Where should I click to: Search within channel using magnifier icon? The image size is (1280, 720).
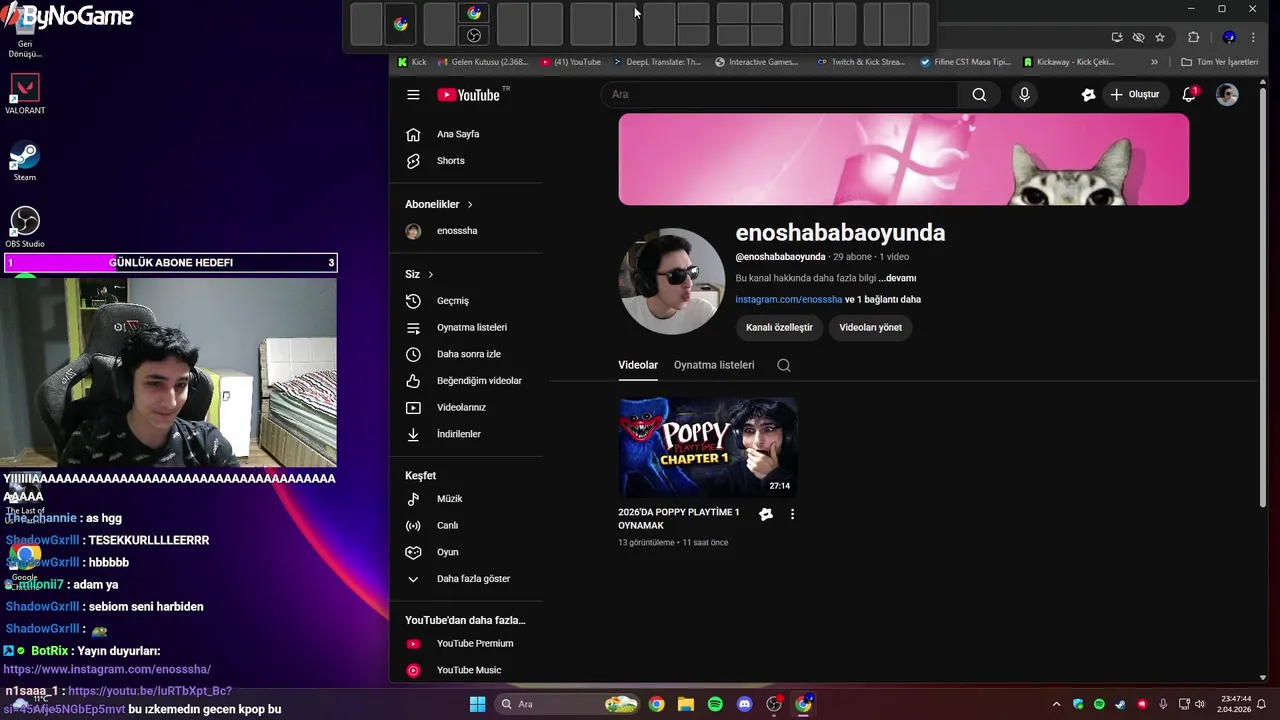(x=784, y=365)
